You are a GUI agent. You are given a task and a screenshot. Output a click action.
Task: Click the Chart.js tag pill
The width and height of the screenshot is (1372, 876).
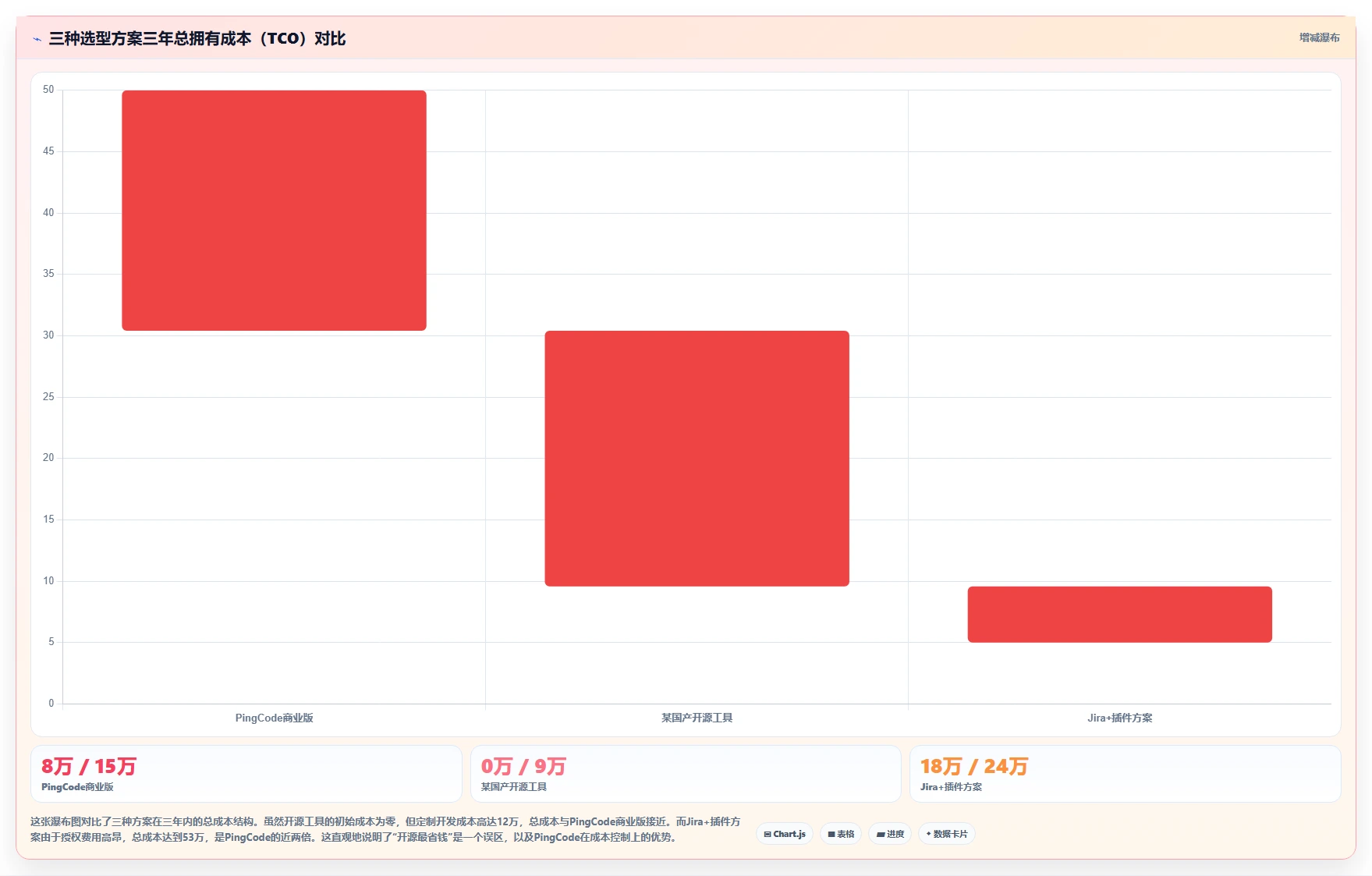click(x=785, y=834)
